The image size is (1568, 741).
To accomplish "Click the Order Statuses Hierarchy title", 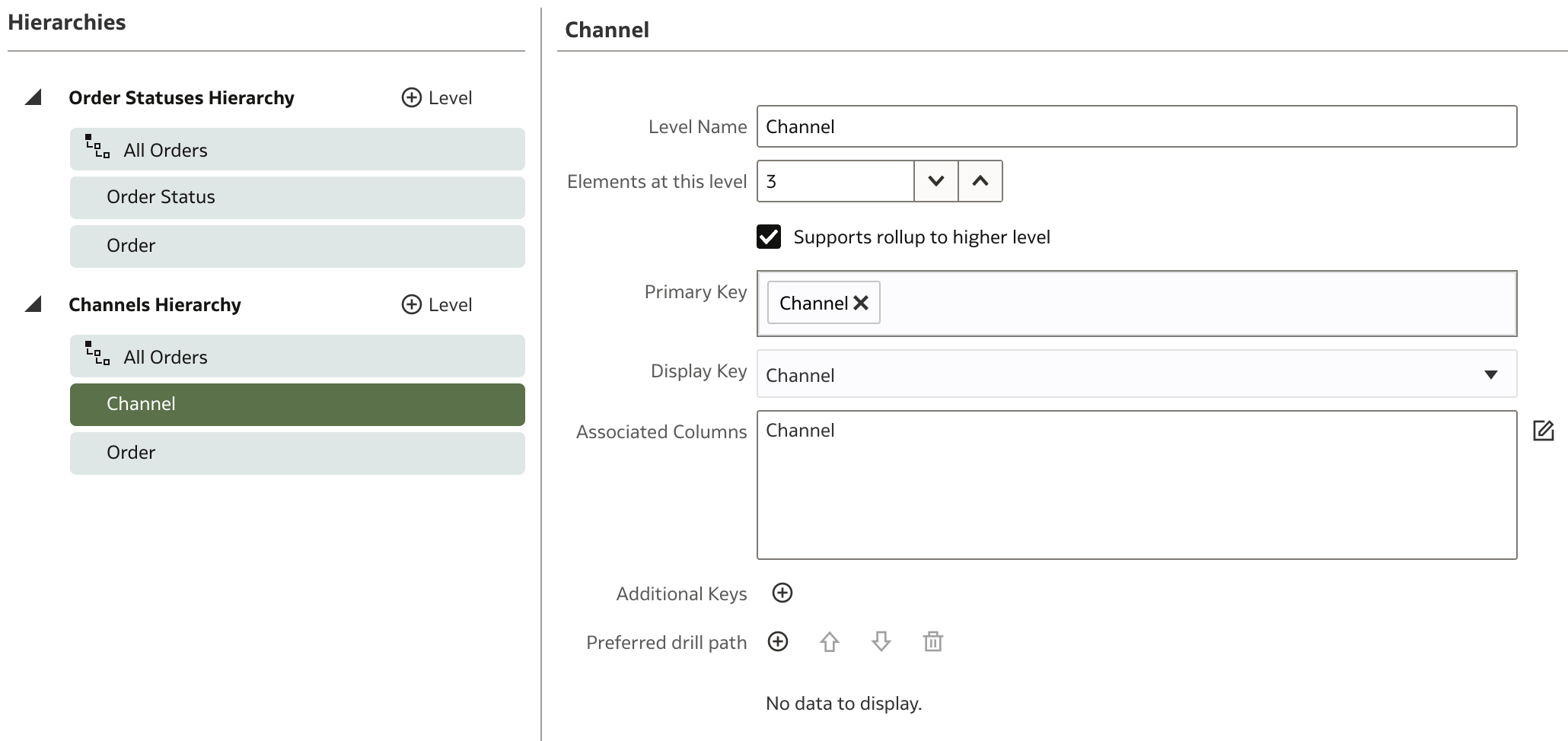I will click(181, 97).
